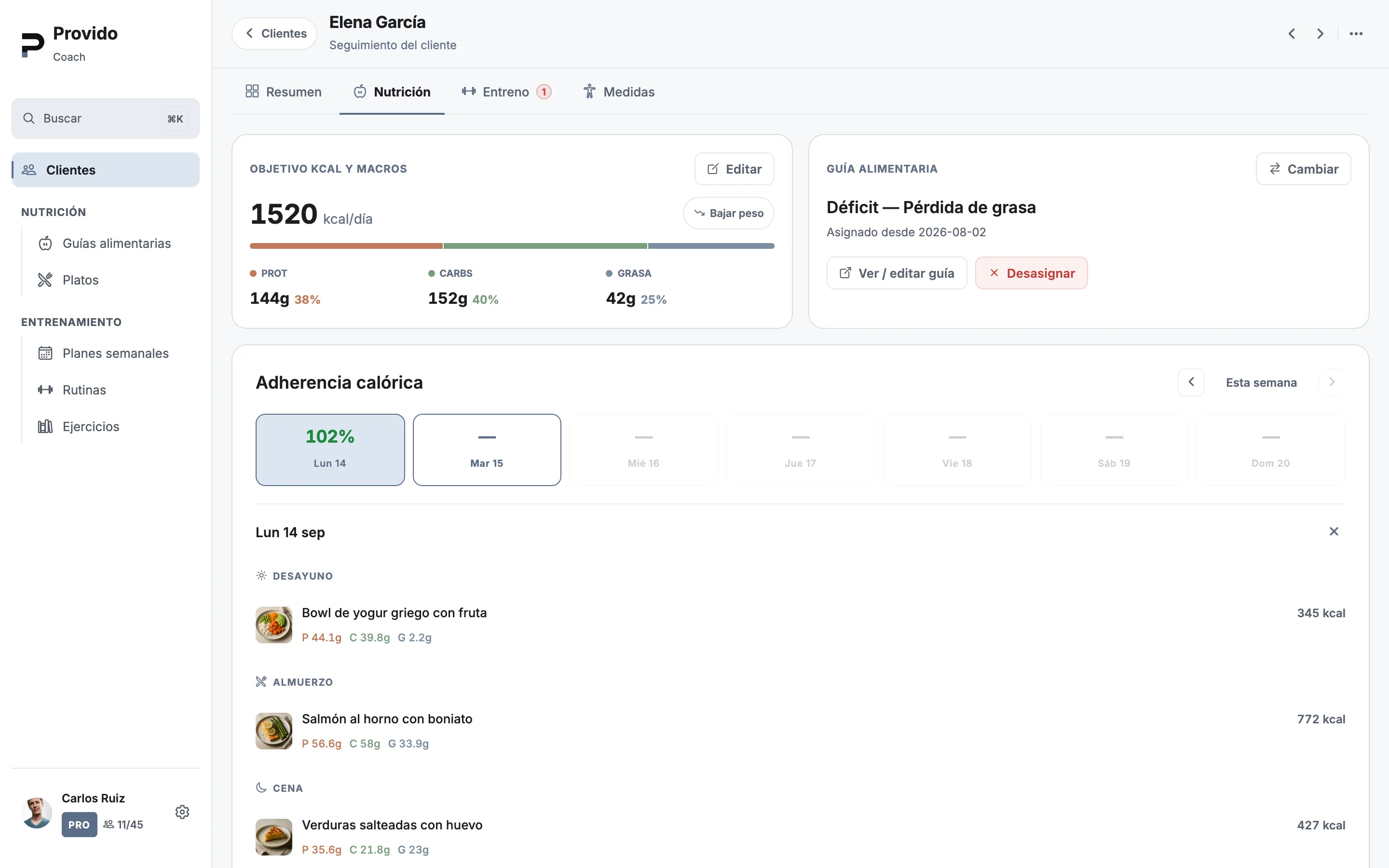Open Clientes in the sidebar
This screenshot has height=868, width=1389.
(106, 170)
